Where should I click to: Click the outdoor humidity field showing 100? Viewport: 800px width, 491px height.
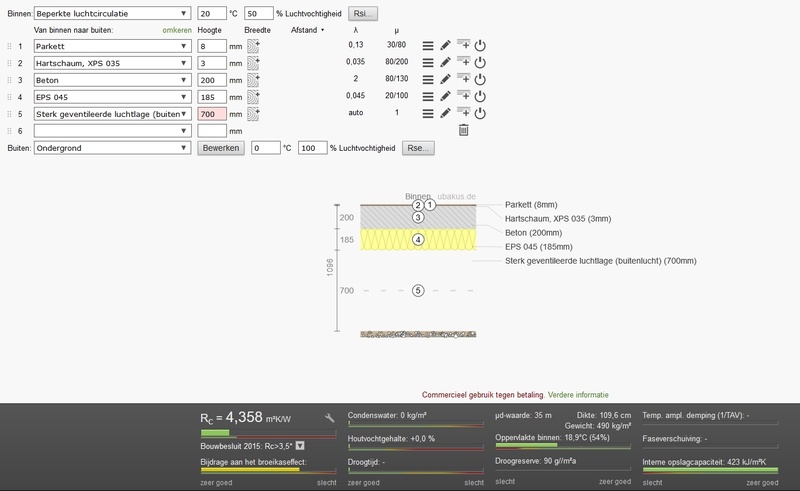click(x=312, y=148)
